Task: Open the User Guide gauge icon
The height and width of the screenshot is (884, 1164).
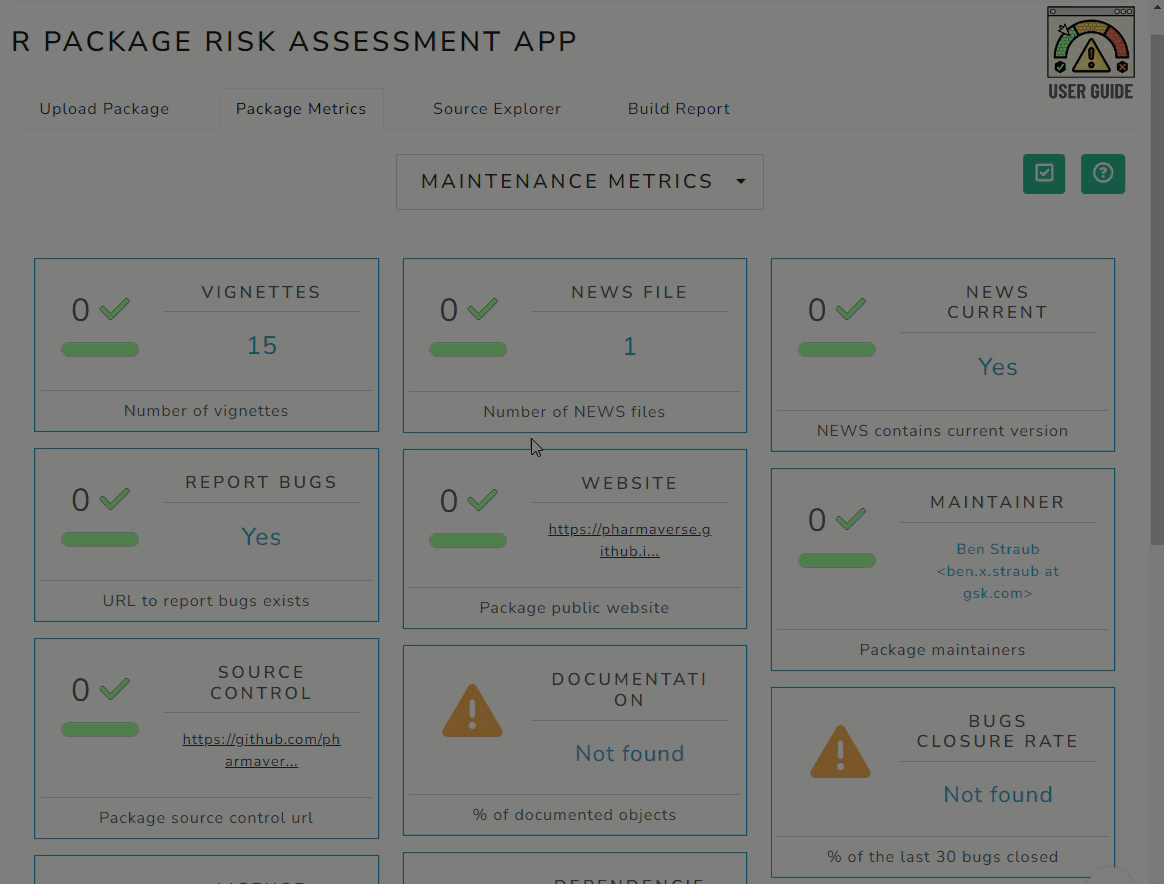Action: [x=1091, y=42]
